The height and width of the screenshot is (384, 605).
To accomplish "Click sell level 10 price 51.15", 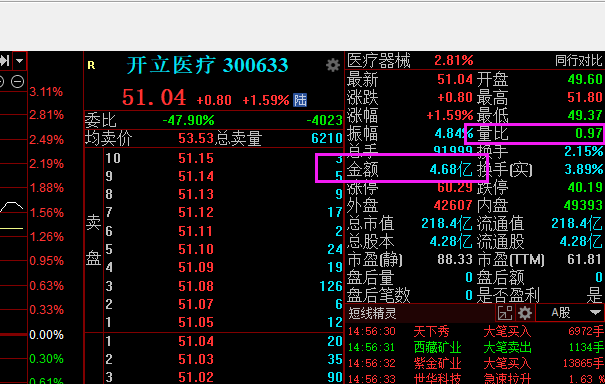I will (196, 158).
